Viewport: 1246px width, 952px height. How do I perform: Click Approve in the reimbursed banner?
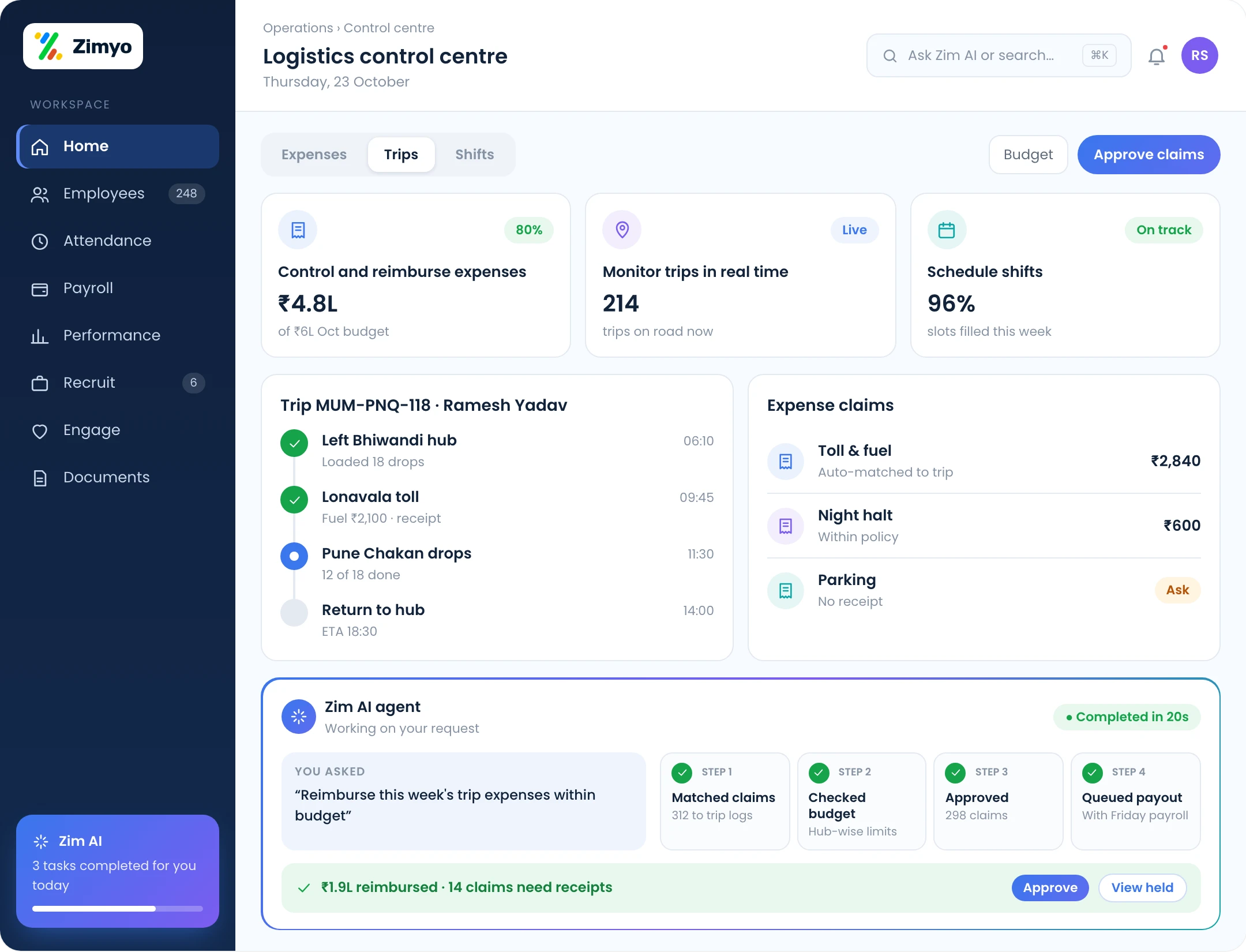pyautogui.click(x=1050, y=887)
